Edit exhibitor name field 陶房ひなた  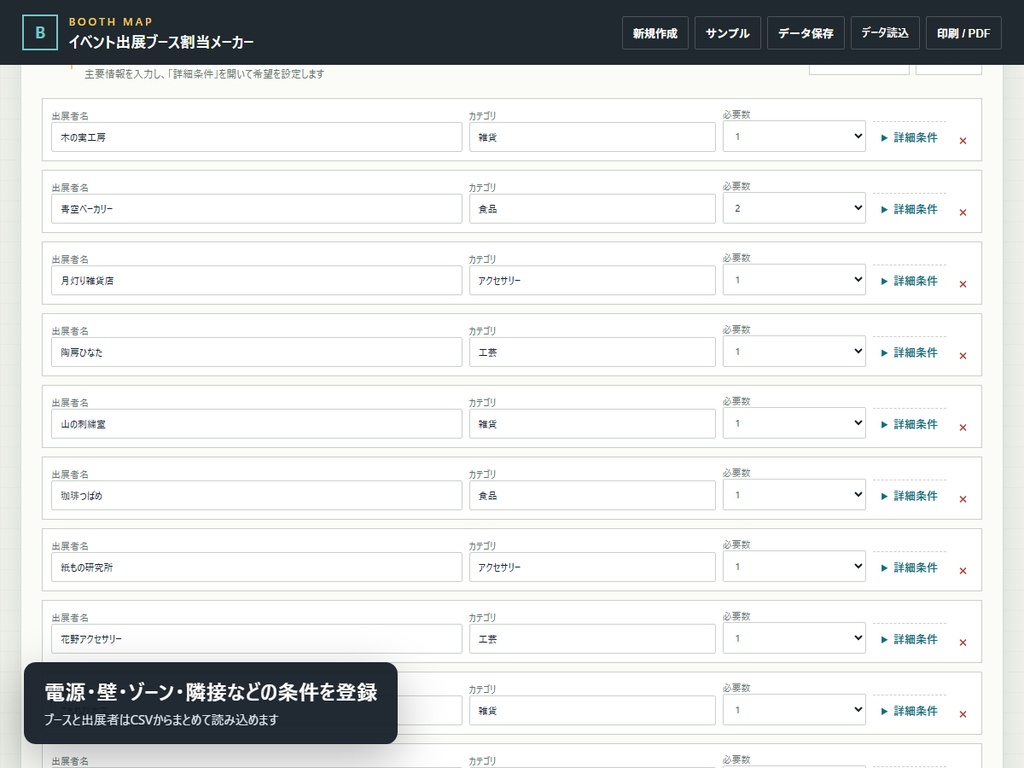[x=257, y=352]
